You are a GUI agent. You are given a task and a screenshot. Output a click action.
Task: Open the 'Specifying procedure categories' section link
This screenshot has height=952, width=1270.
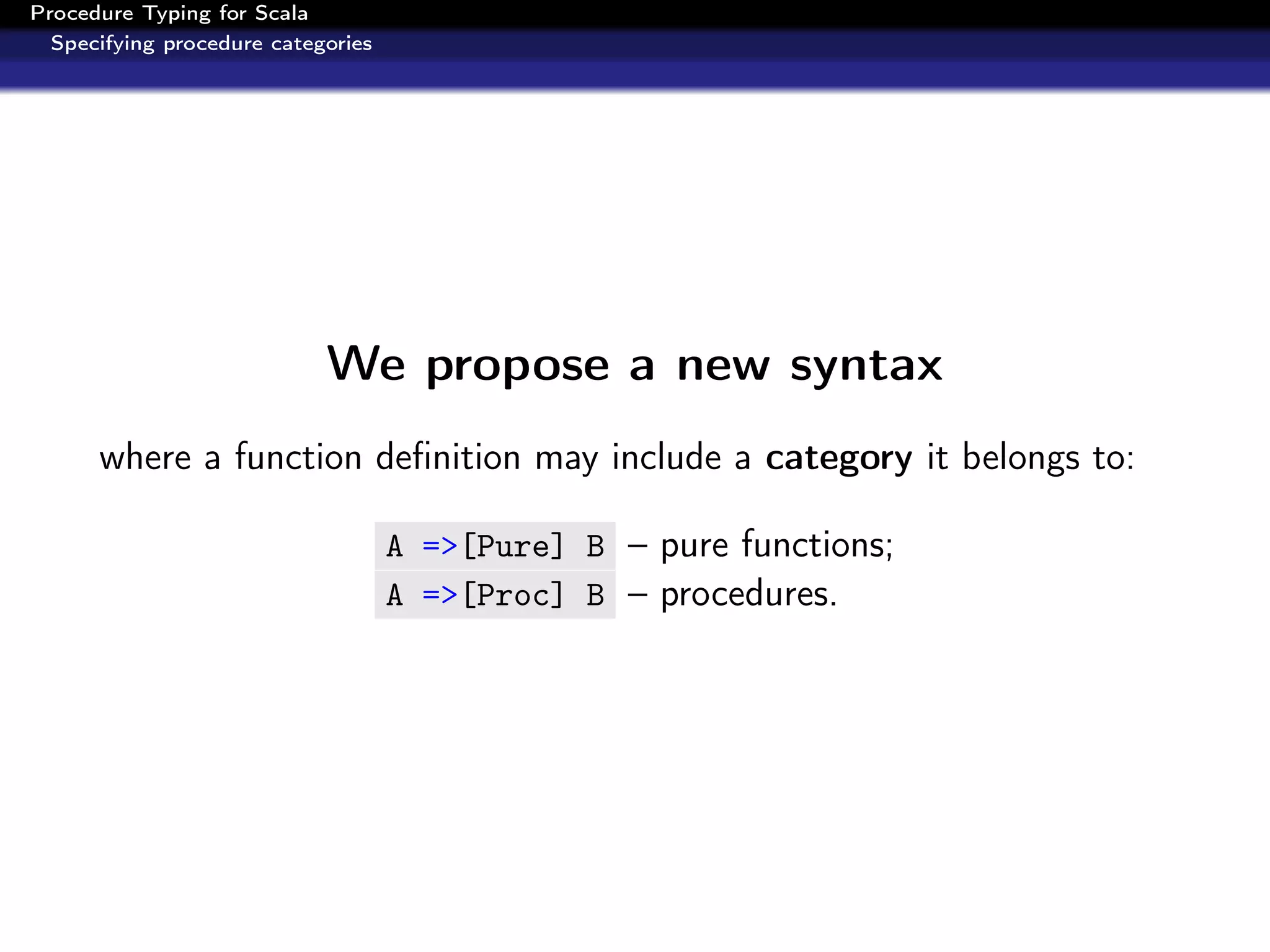pyautogui.click(x=211, y=43)
